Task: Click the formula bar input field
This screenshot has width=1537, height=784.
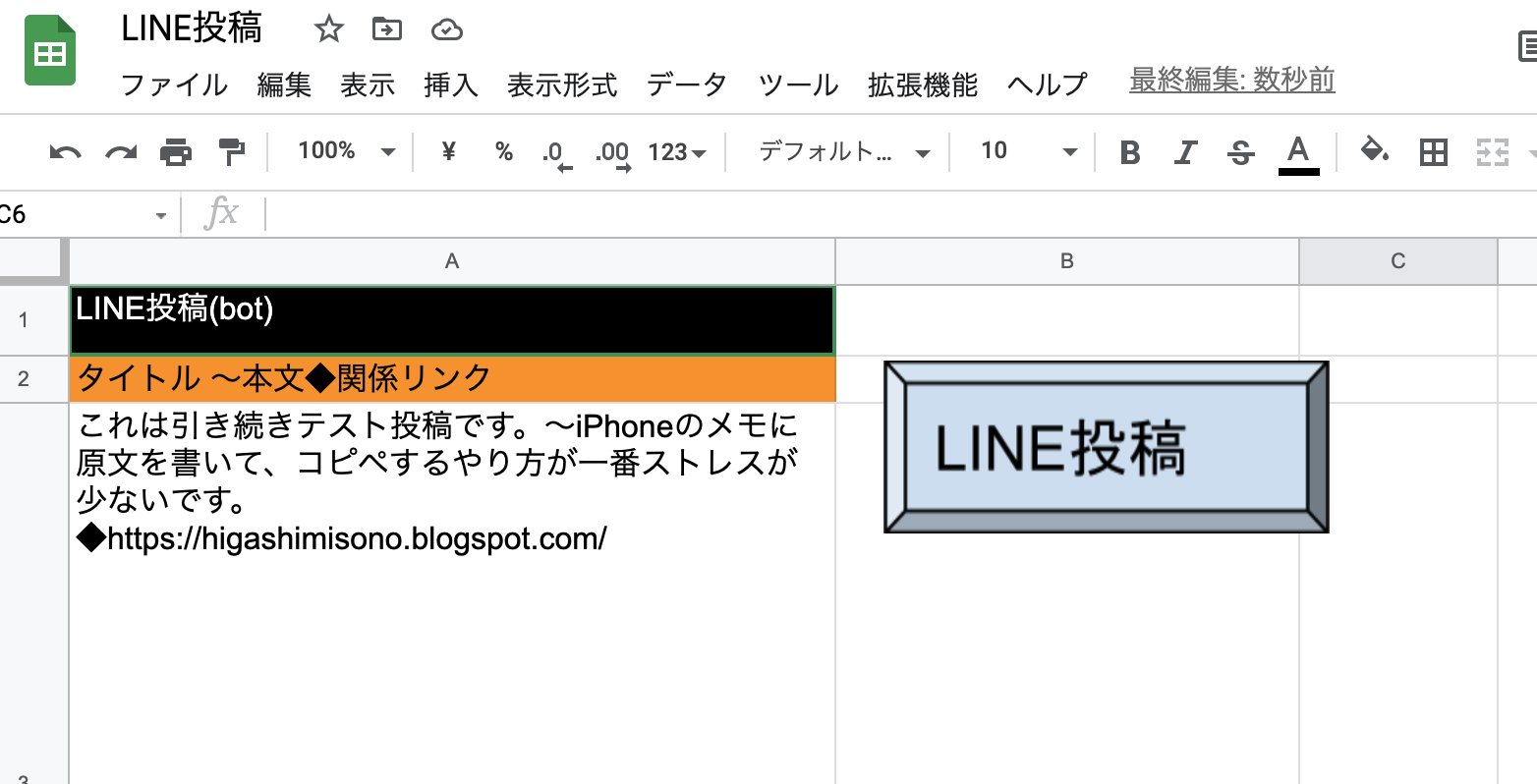Action: (884, 213)
